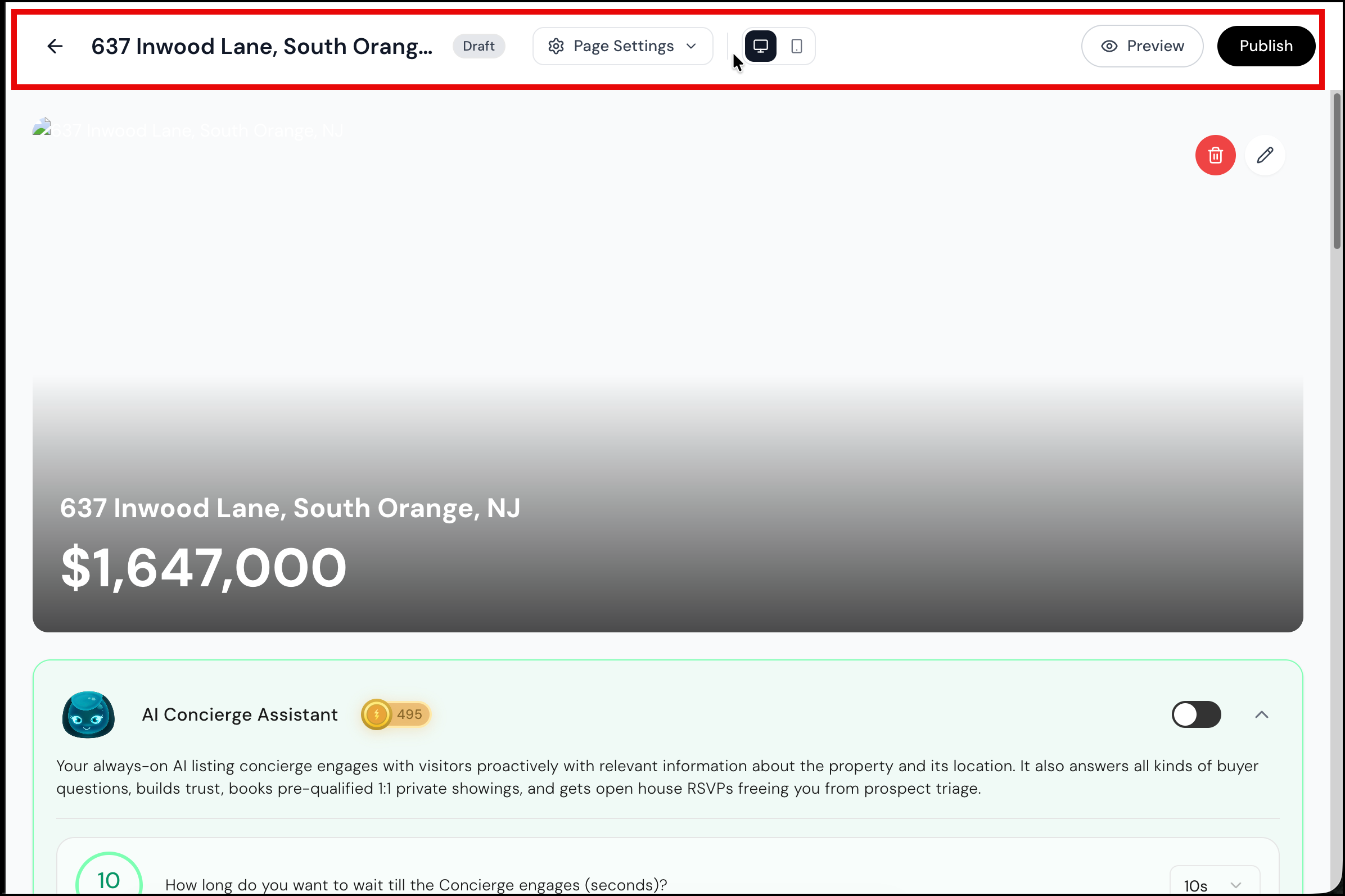Viewport: 1345px width, 896px height.
Task: Click the AI Concierge robot avatar
Action: click(88, 714)
